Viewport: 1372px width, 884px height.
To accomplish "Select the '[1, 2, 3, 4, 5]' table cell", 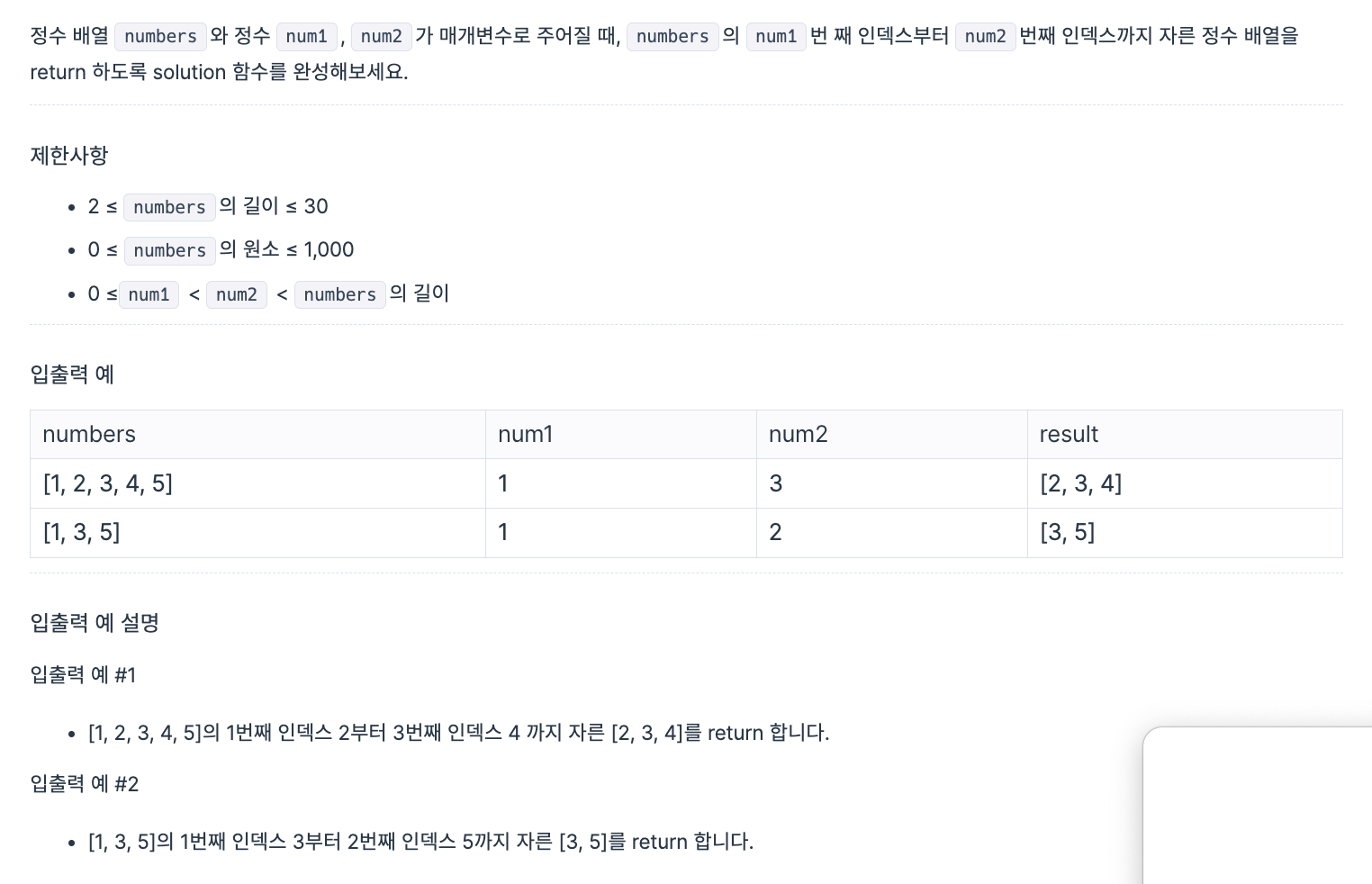I will 257,483.
